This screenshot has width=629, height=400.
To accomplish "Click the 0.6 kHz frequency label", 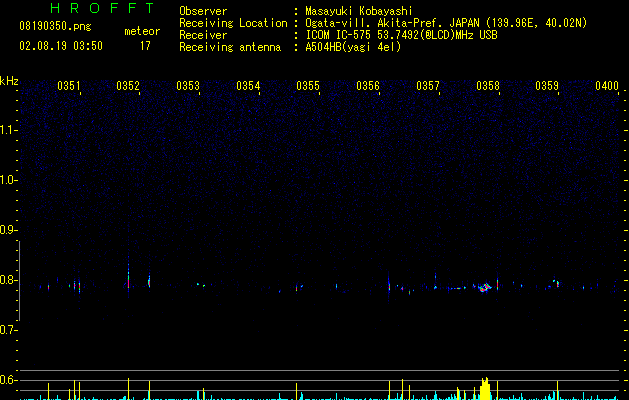I will [8, 380].
